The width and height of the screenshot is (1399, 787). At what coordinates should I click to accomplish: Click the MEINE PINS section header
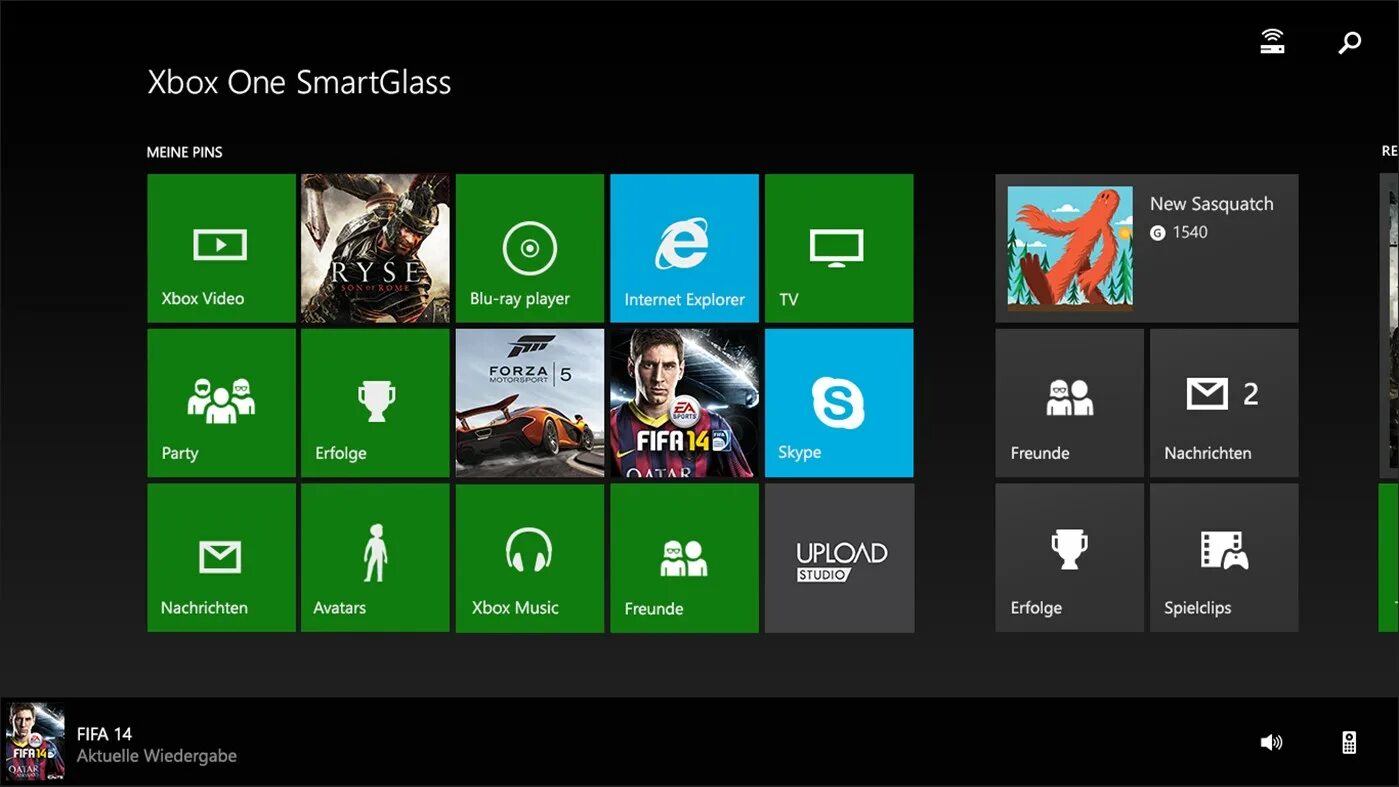point(185,152)
